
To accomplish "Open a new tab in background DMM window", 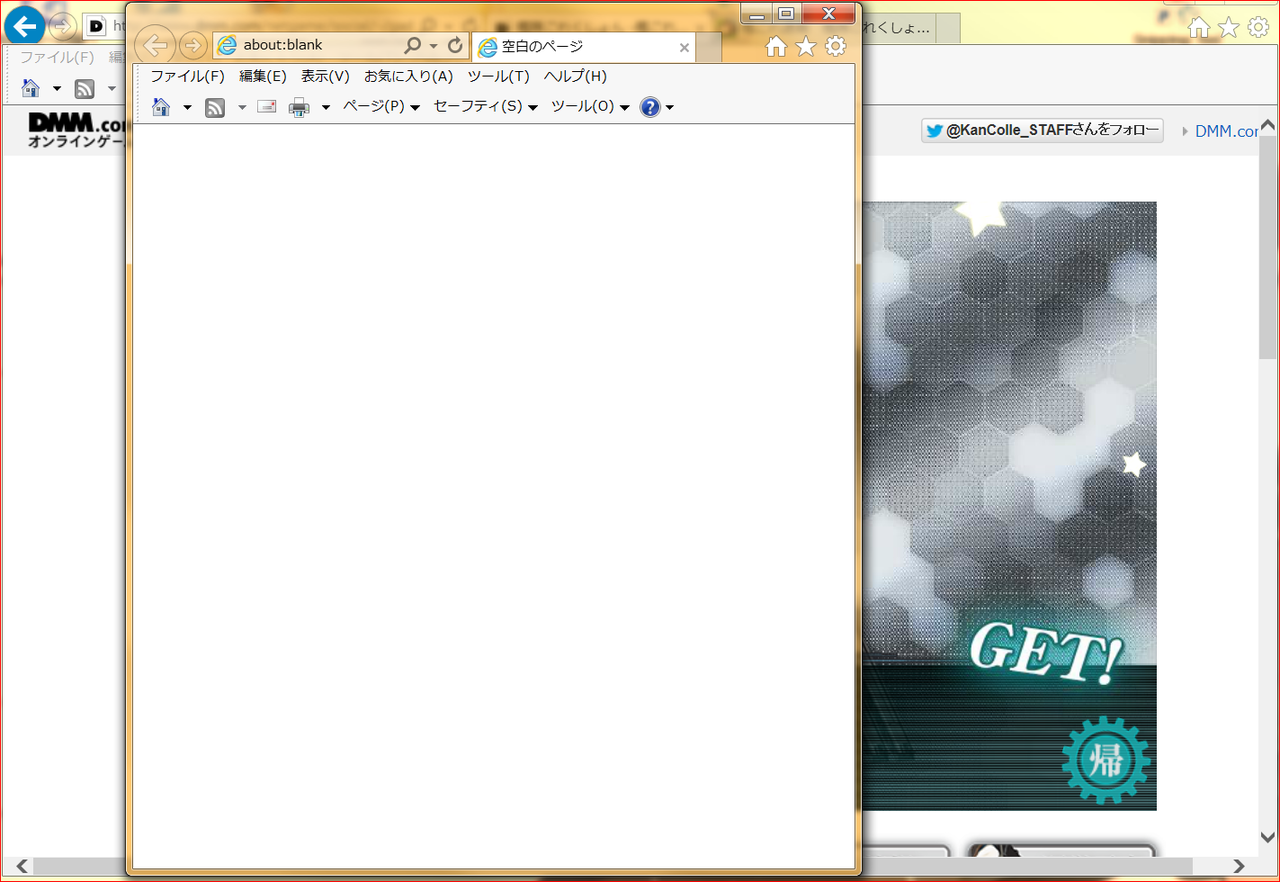I will 947,29.
